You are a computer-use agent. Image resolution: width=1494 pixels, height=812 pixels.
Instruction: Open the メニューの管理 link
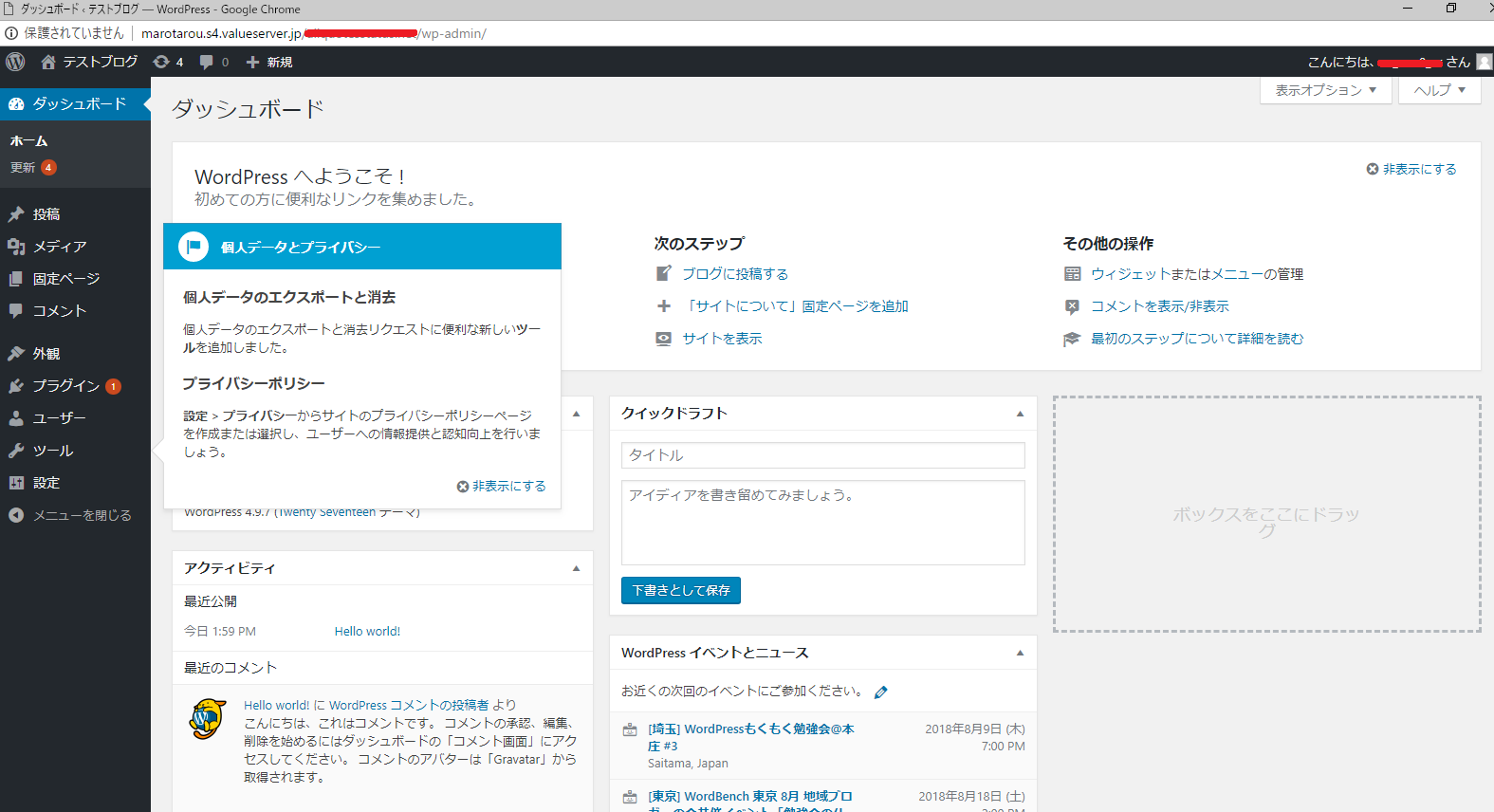tap(1259, 274)
